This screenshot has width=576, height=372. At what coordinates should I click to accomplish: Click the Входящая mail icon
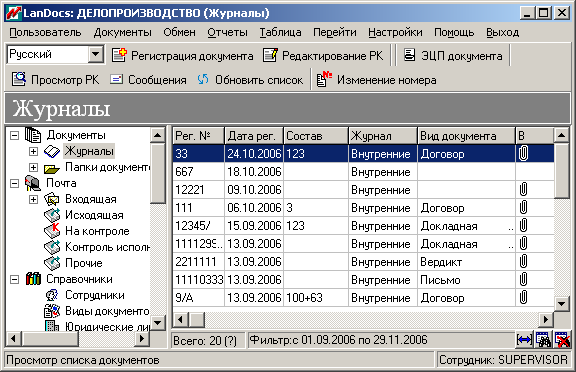(52, 199)
